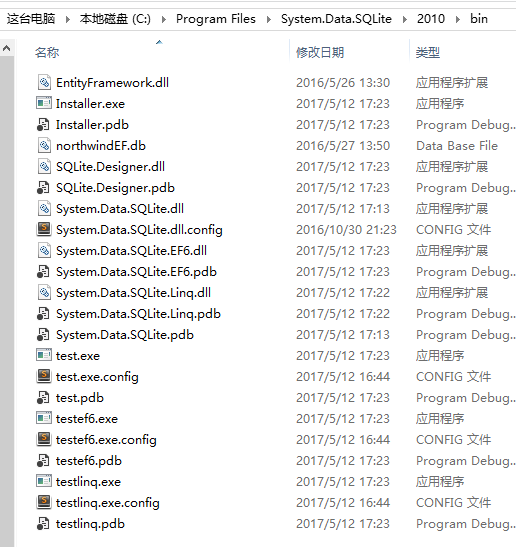Image resolution: width=516 pixels, height=547 pixels.
Task: Sort by the 修改日期 column header
Action: 320,53
